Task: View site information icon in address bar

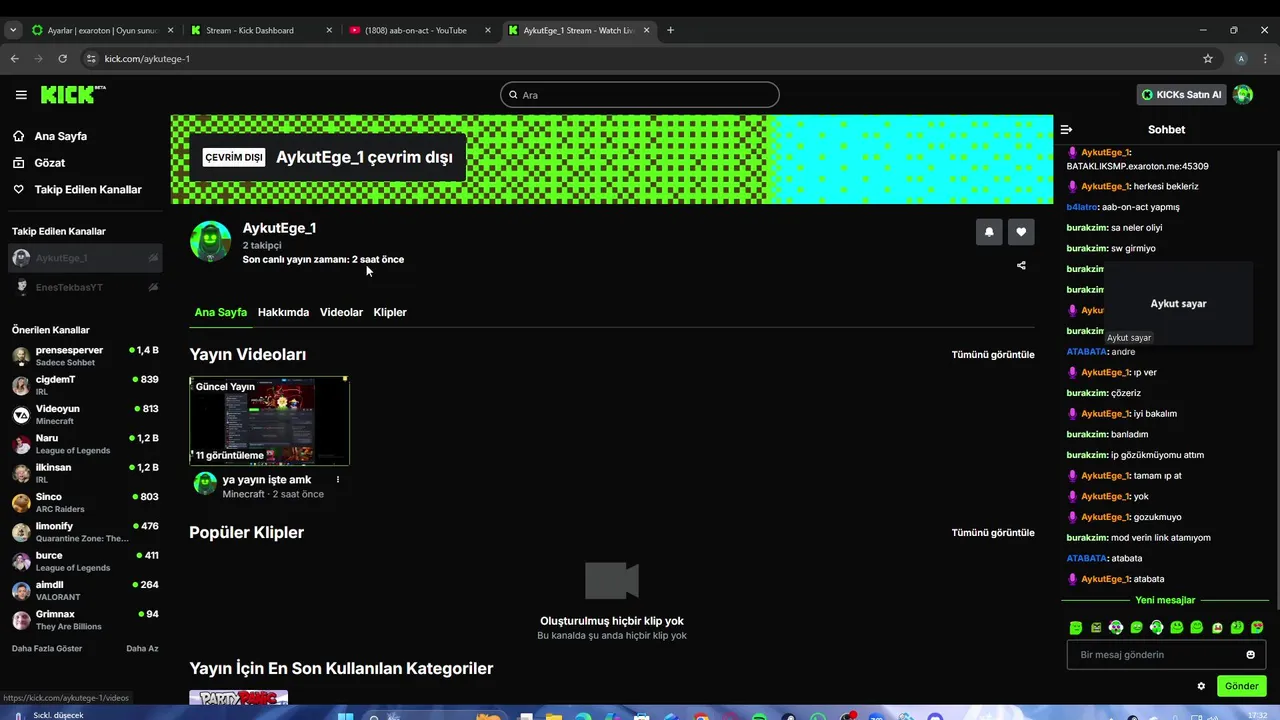Action: pyautogui.click(x=92, y=59)
